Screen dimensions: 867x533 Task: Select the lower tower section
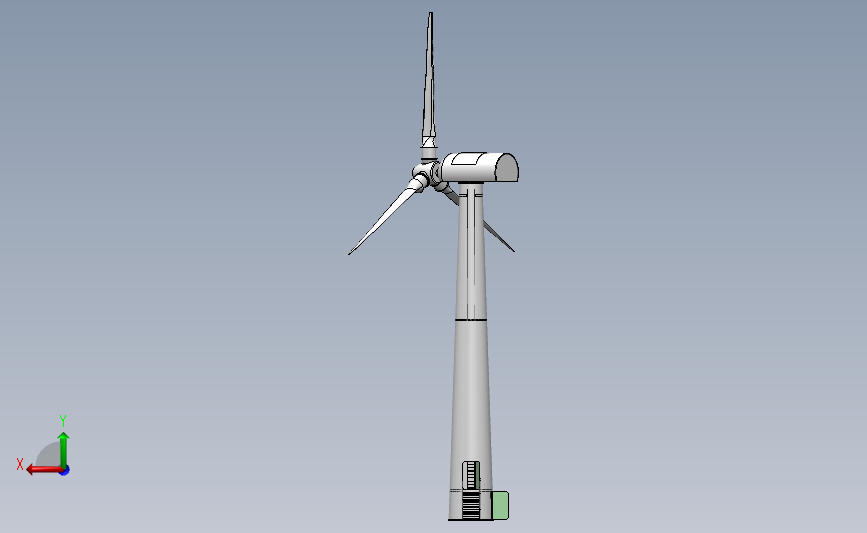coord(471,393)
